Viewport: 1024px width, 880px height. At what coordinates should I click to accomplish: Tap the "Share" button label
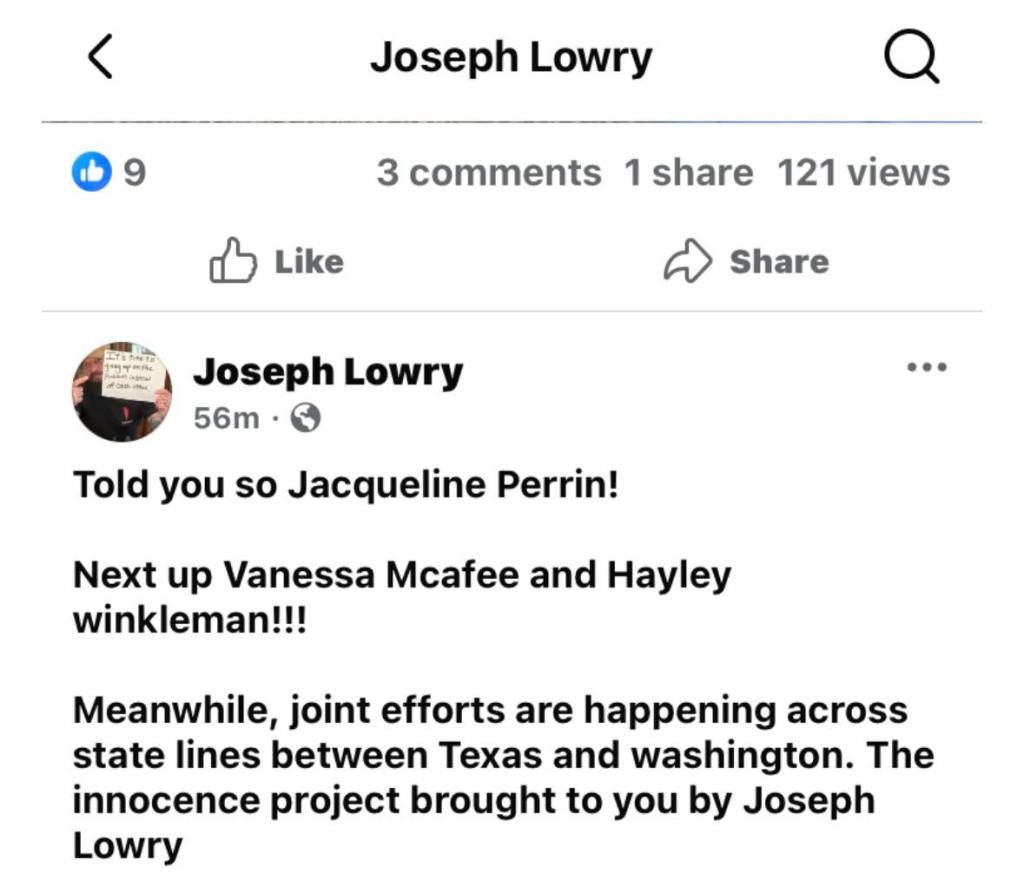pyautogui.click(x=778, y=262)
